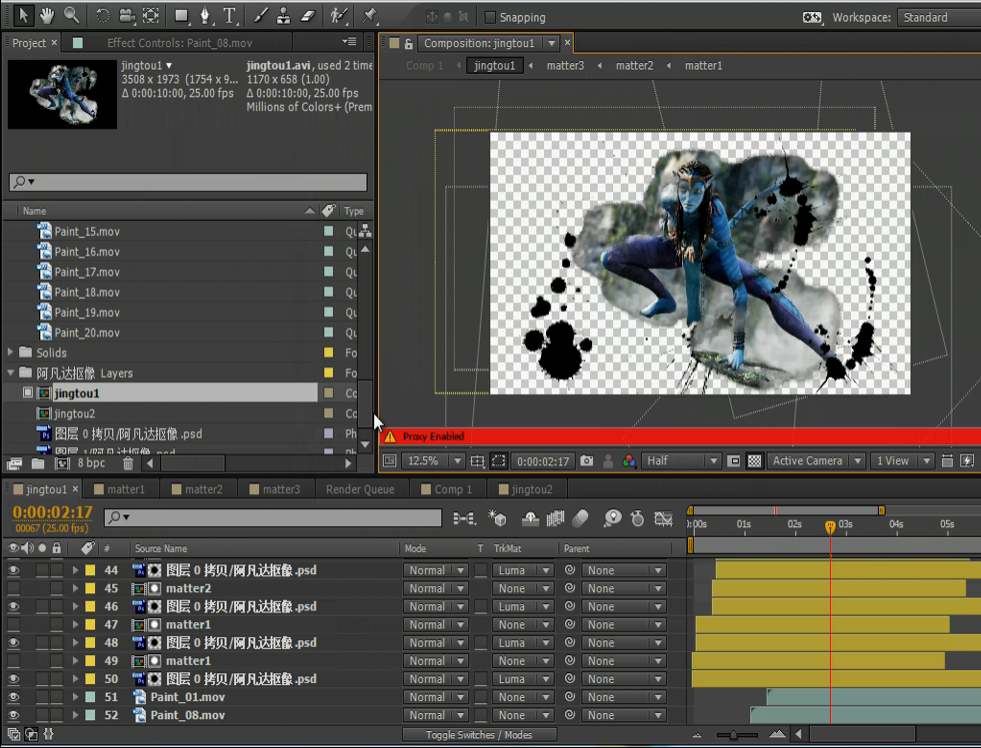Viewport: 981px width, 748px height.
Task: Toggle the transparency grid button
Action: coord(755,461)
